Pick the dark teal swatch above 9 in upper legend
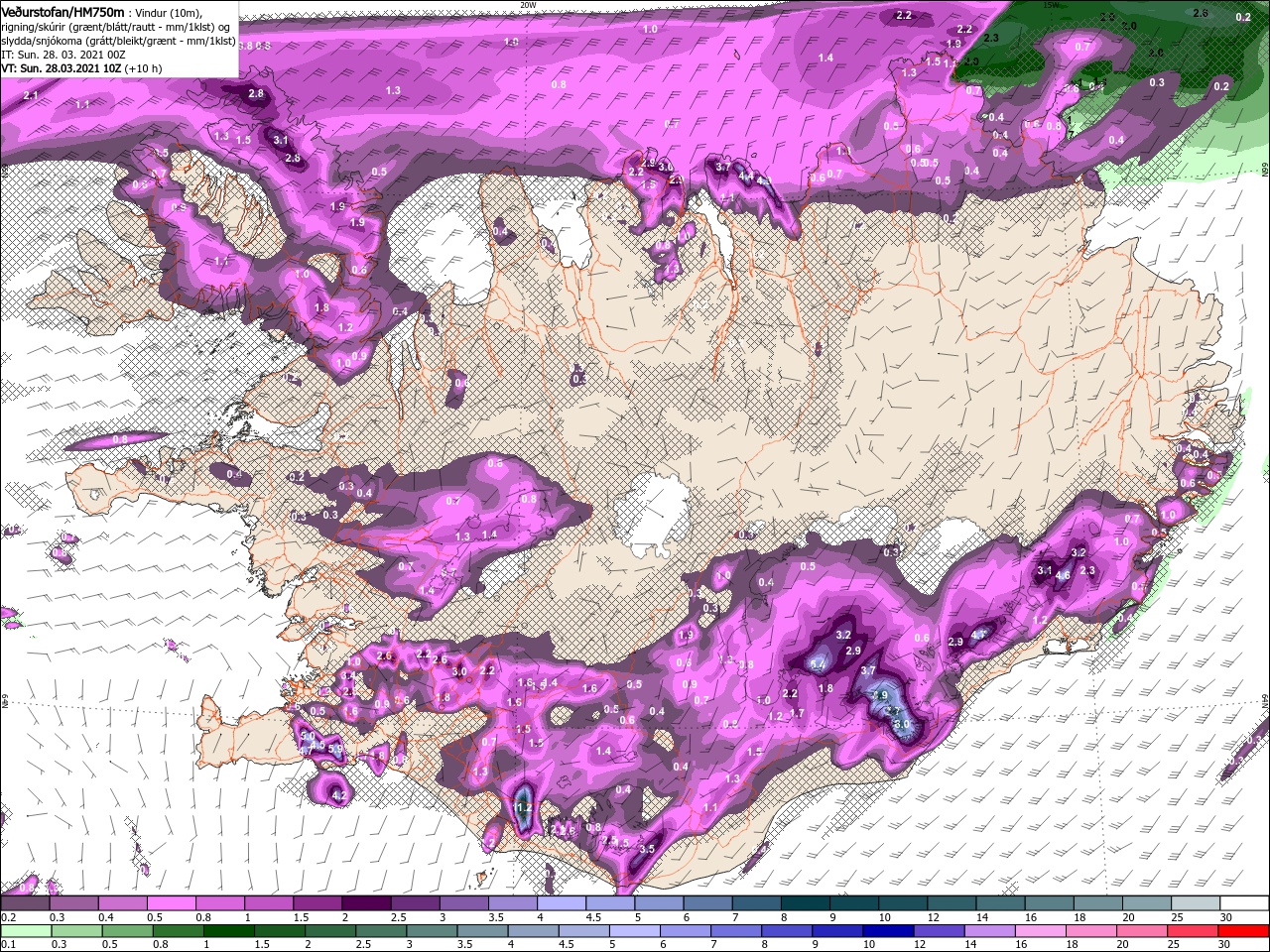The height and width of the screenshot is (952, 1270). 853,903
